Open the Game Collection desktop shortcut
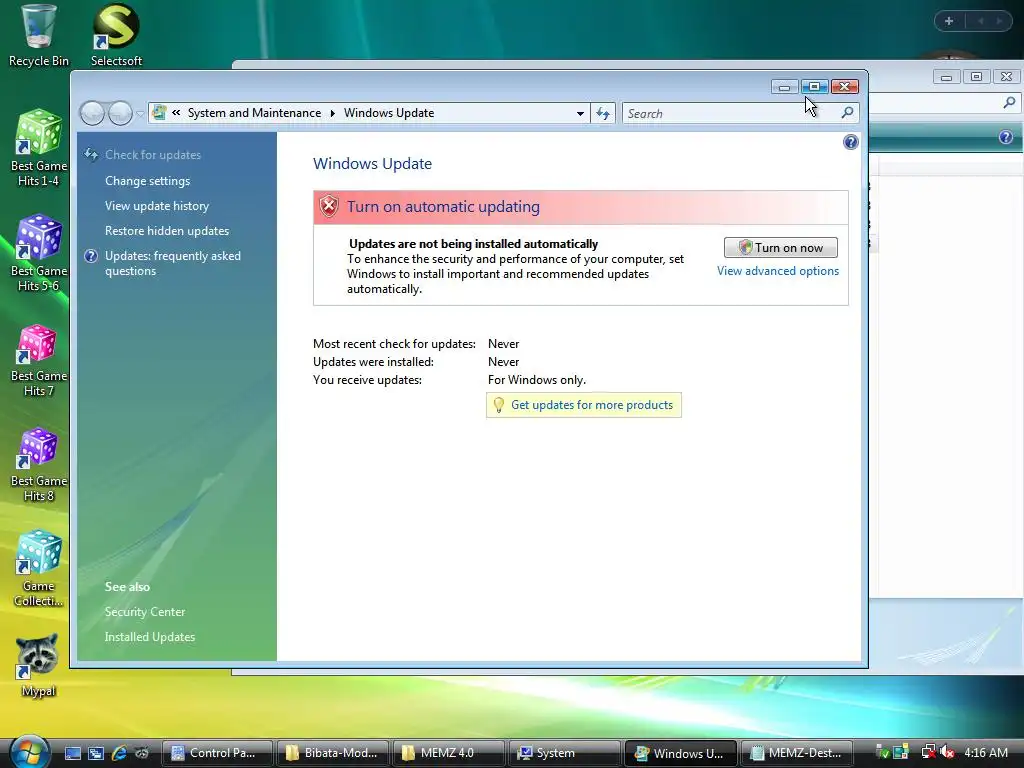This screenshot has height=768, width=1024. point(38,569)
